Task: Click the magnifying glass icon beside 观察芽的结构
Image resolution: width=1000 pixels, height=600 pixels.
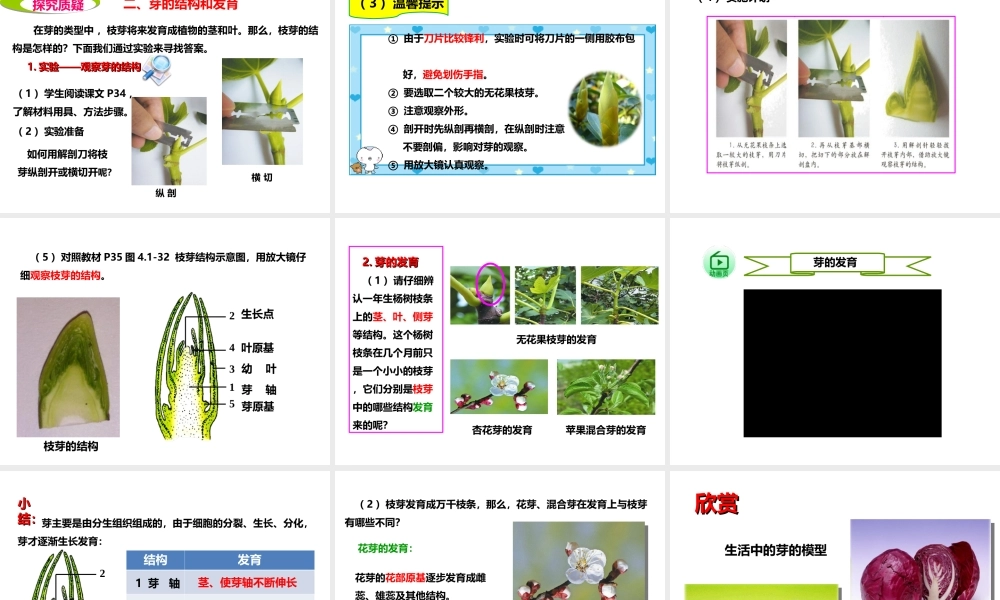Action: pyautogui.click(x=157, y=69)
